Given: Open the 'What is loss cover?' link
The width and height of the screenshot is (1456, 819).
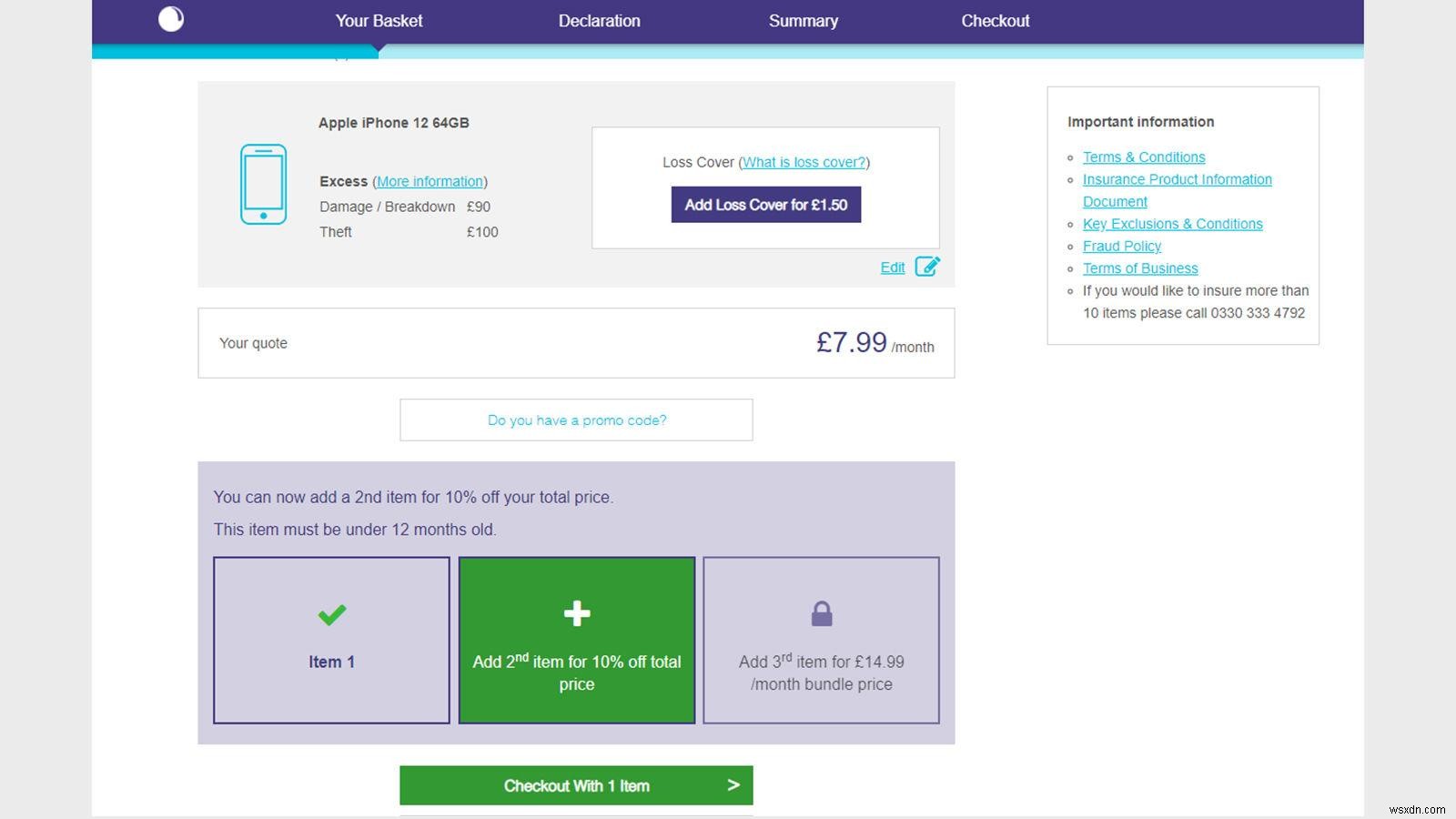Looking at the screenshot, I should click(x=804, y=162).
